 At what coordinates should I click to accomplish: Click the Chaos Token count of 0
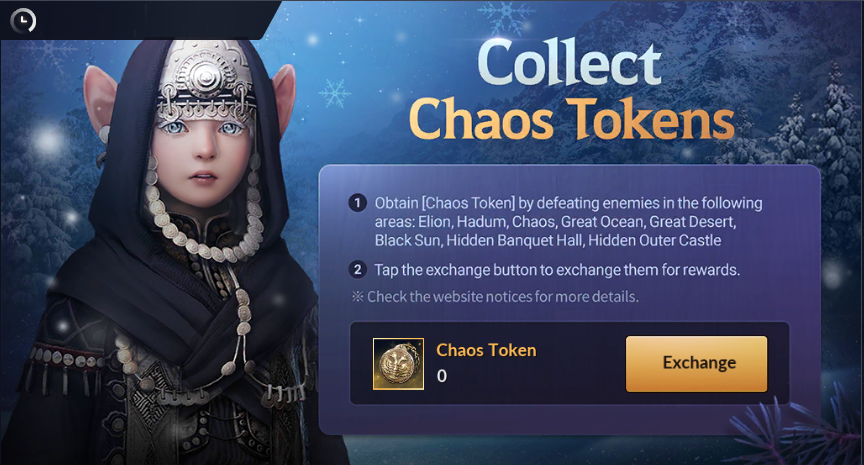coord(442,376)
